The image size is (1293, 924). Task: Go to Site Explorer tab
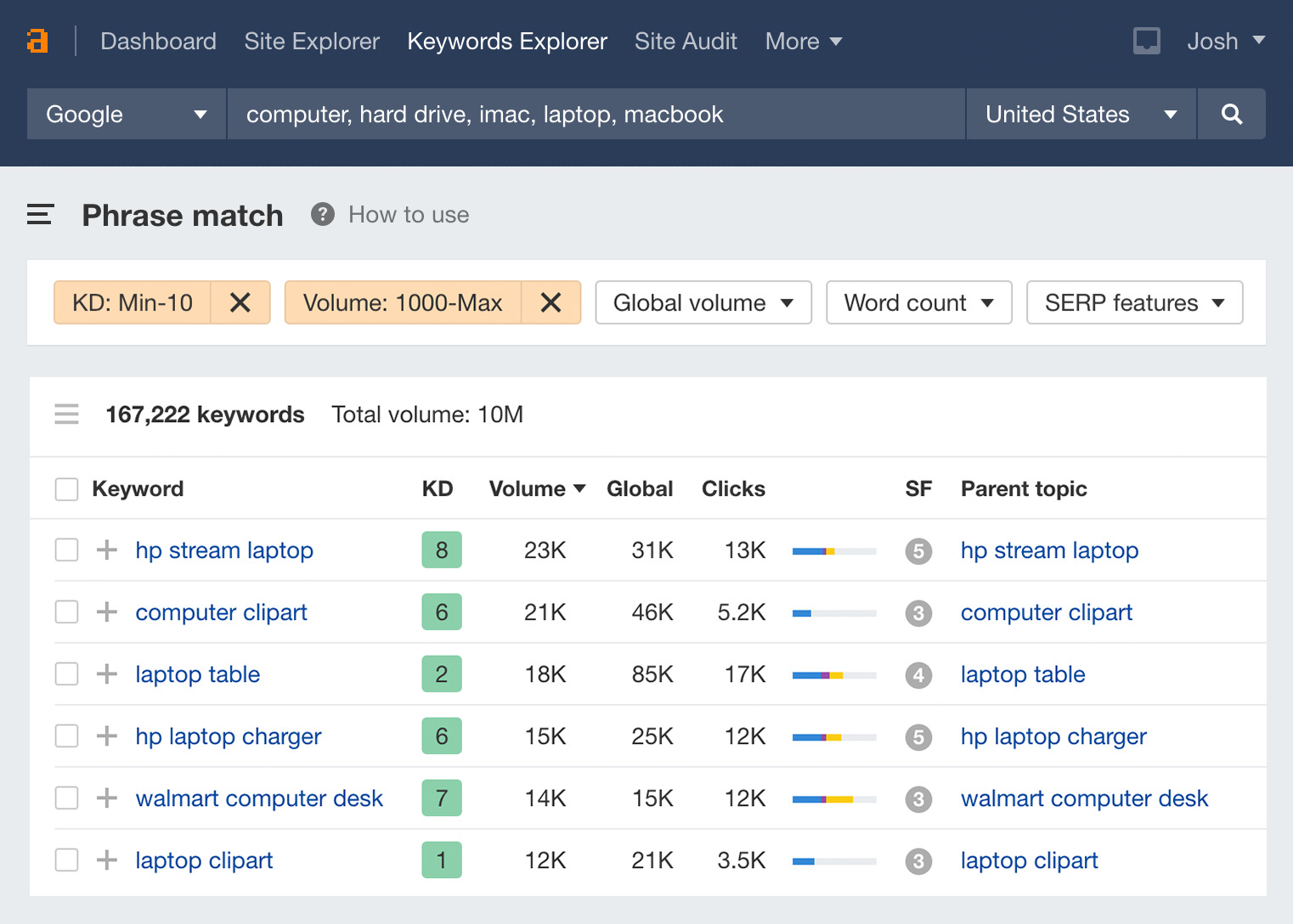pos(312,41)
